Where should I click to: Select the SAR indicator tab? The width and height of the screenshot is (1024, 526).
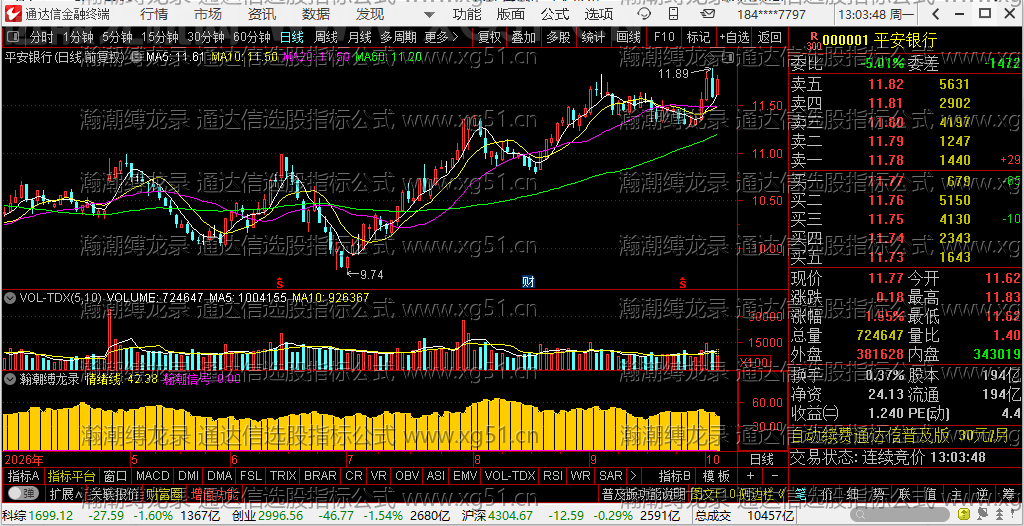[611, 475]
